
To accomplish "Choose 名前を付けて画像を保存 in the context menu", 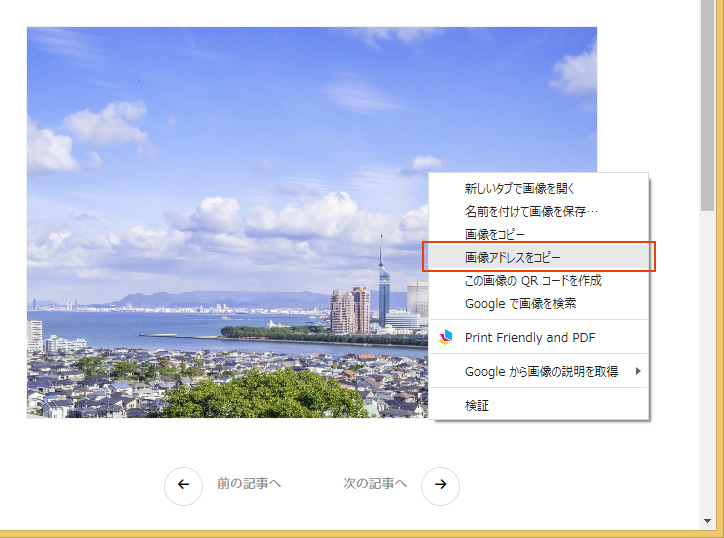I will coord(531,211).
